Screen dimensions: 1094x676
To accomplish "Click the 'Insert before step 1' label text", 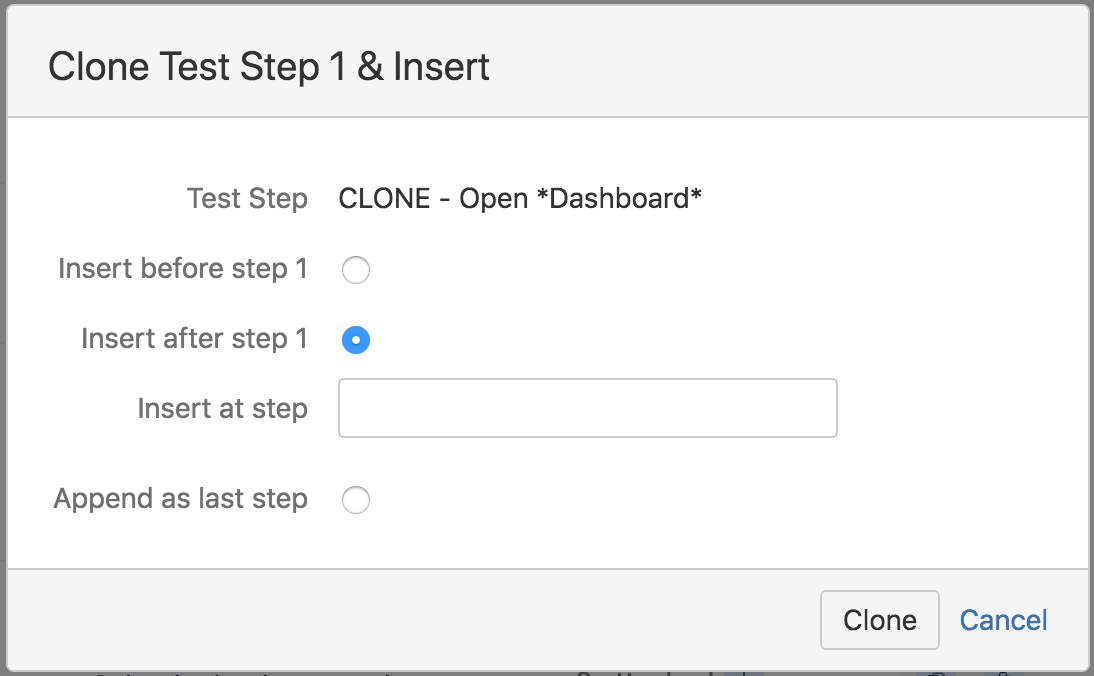I will [182, 269].
